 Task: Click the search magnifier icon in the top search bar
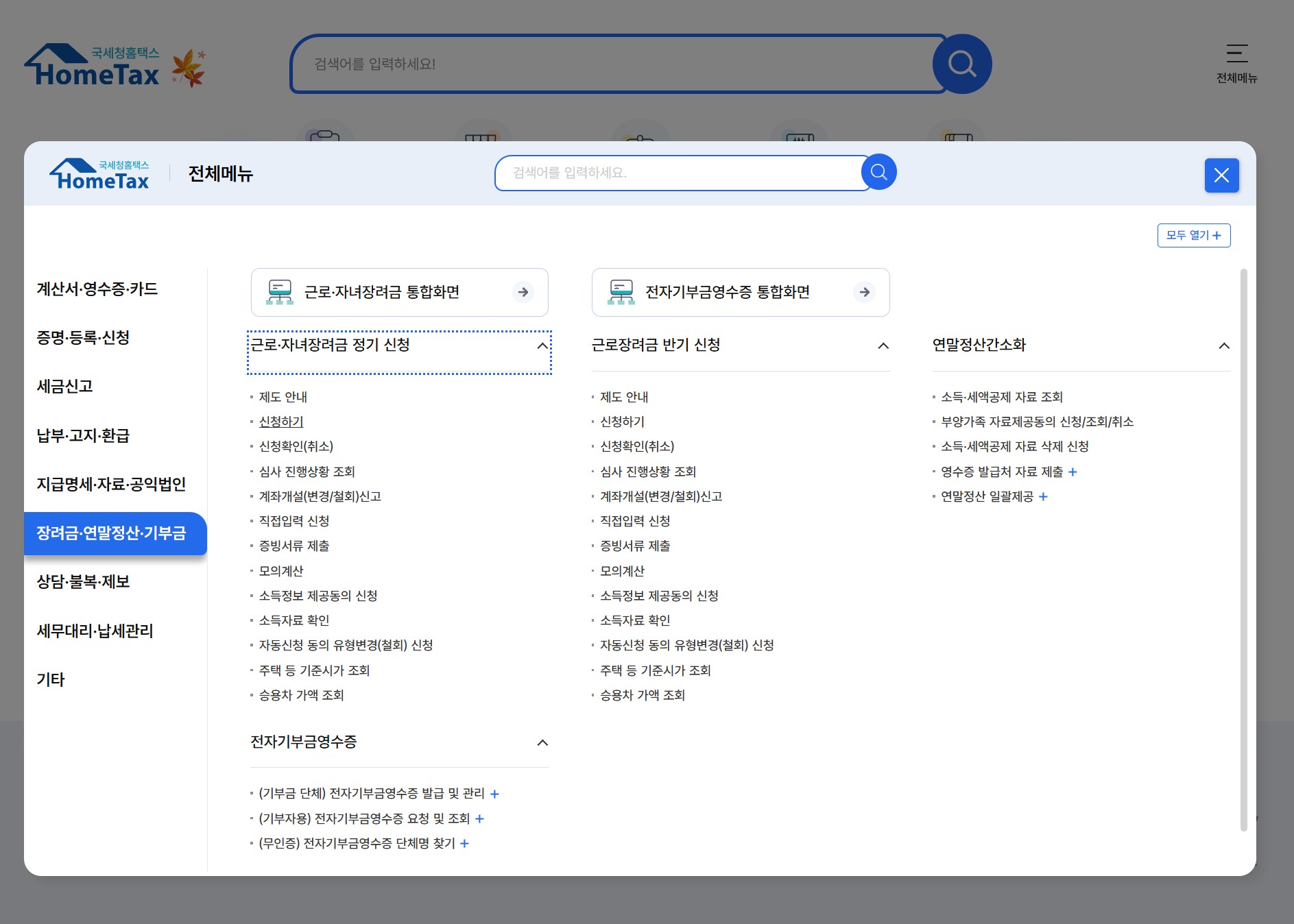(962, 64)
